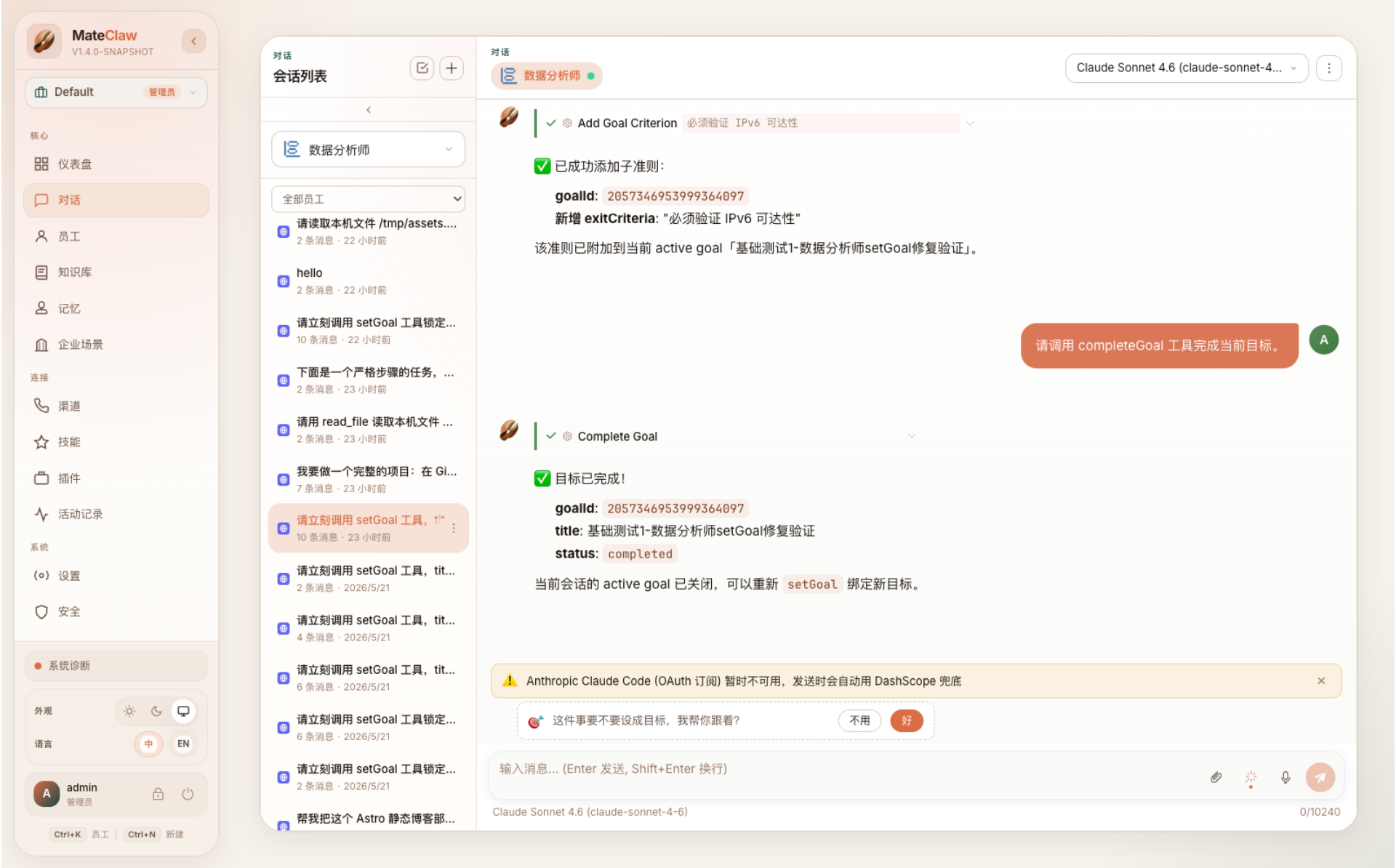Open 记忆 memory page
Image resolution: width=1396 pixels, height=868 pixels.
click(x=116, y=308)
